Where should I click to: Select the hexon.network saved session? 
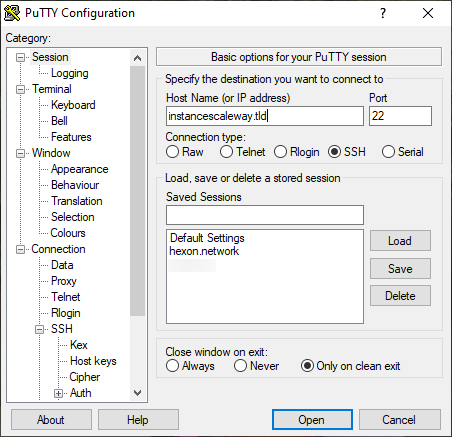(x=204, y=251)
